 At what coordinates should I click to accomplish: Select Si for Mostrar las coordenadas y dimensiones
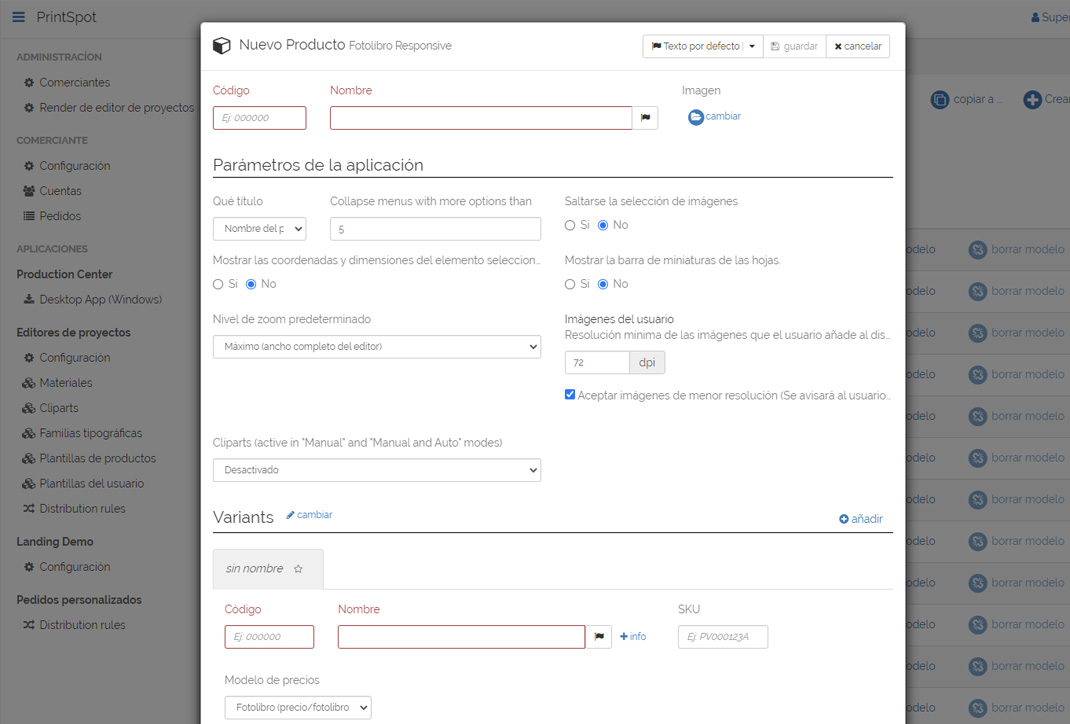pos(218,285)
